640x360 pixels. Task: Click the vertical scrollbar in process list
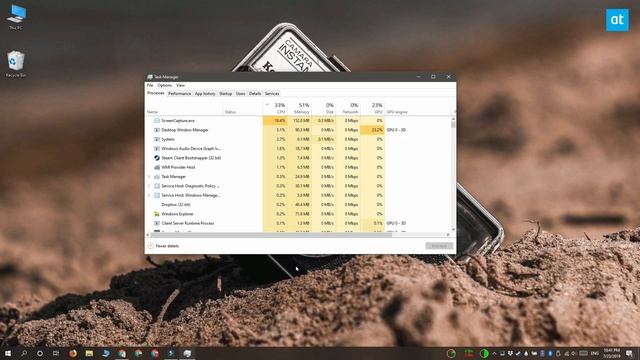pyautogui.click(x=453, y=124)
